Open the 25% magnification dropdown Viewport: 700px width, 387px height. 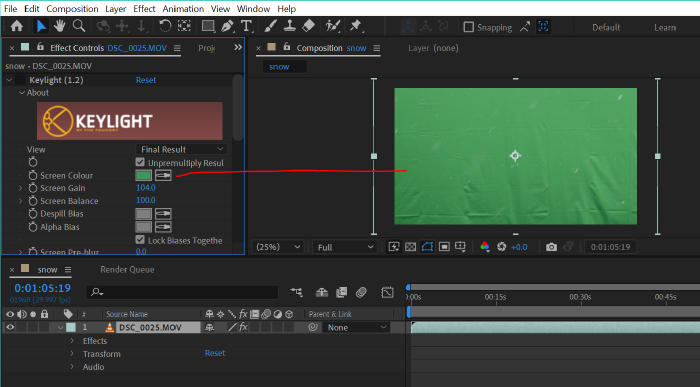277,247
